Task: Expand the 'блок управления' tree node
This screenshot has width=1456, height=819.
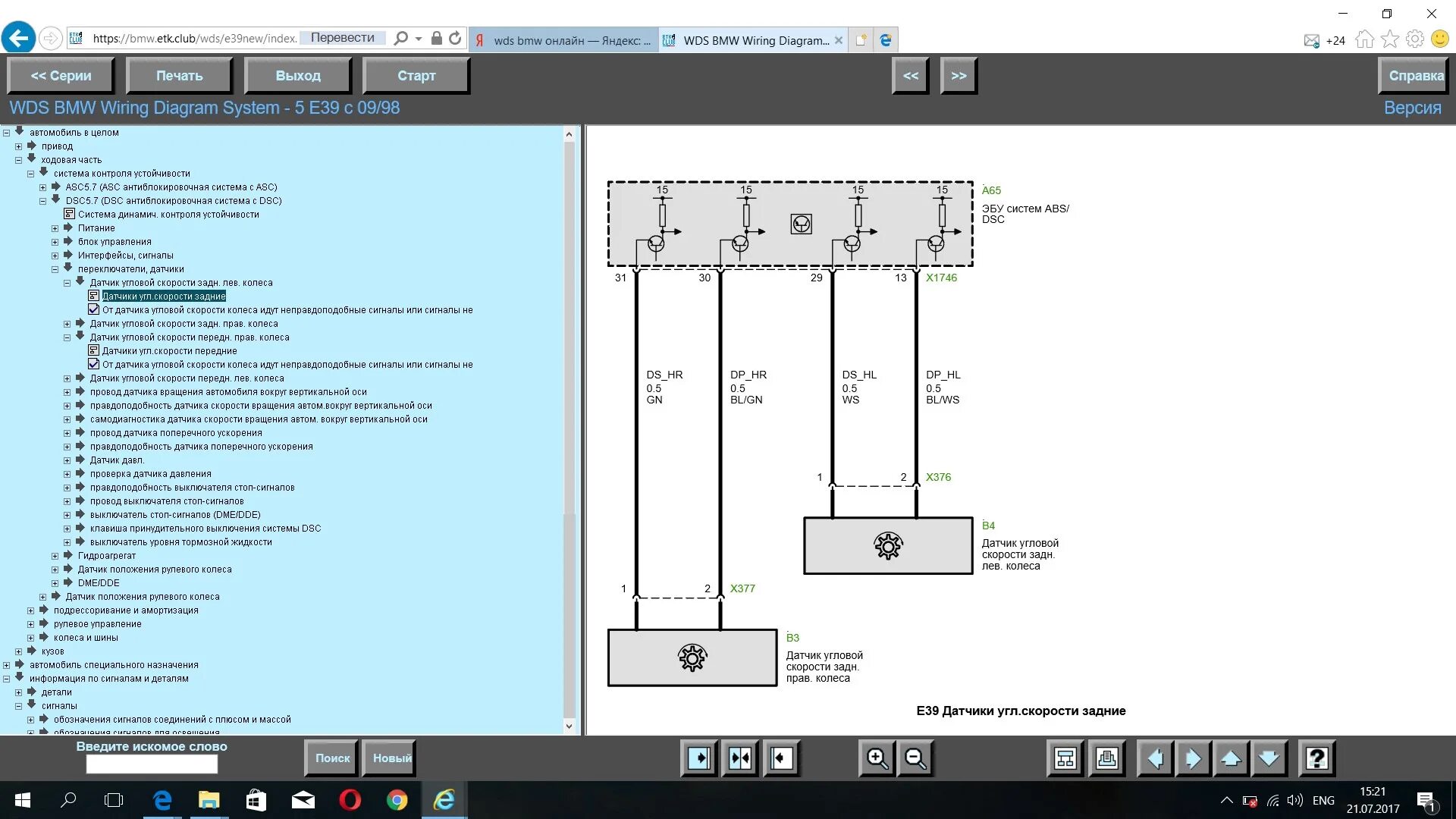Action: [x=55, y=242]
